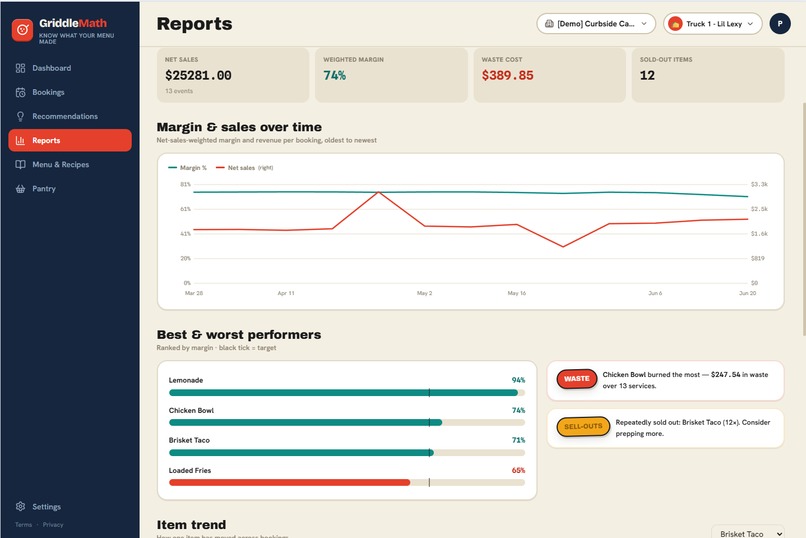Screen dimensions: 806x538
Task: Click the Waste Cost $389.85 card
Action: point(549,75)
